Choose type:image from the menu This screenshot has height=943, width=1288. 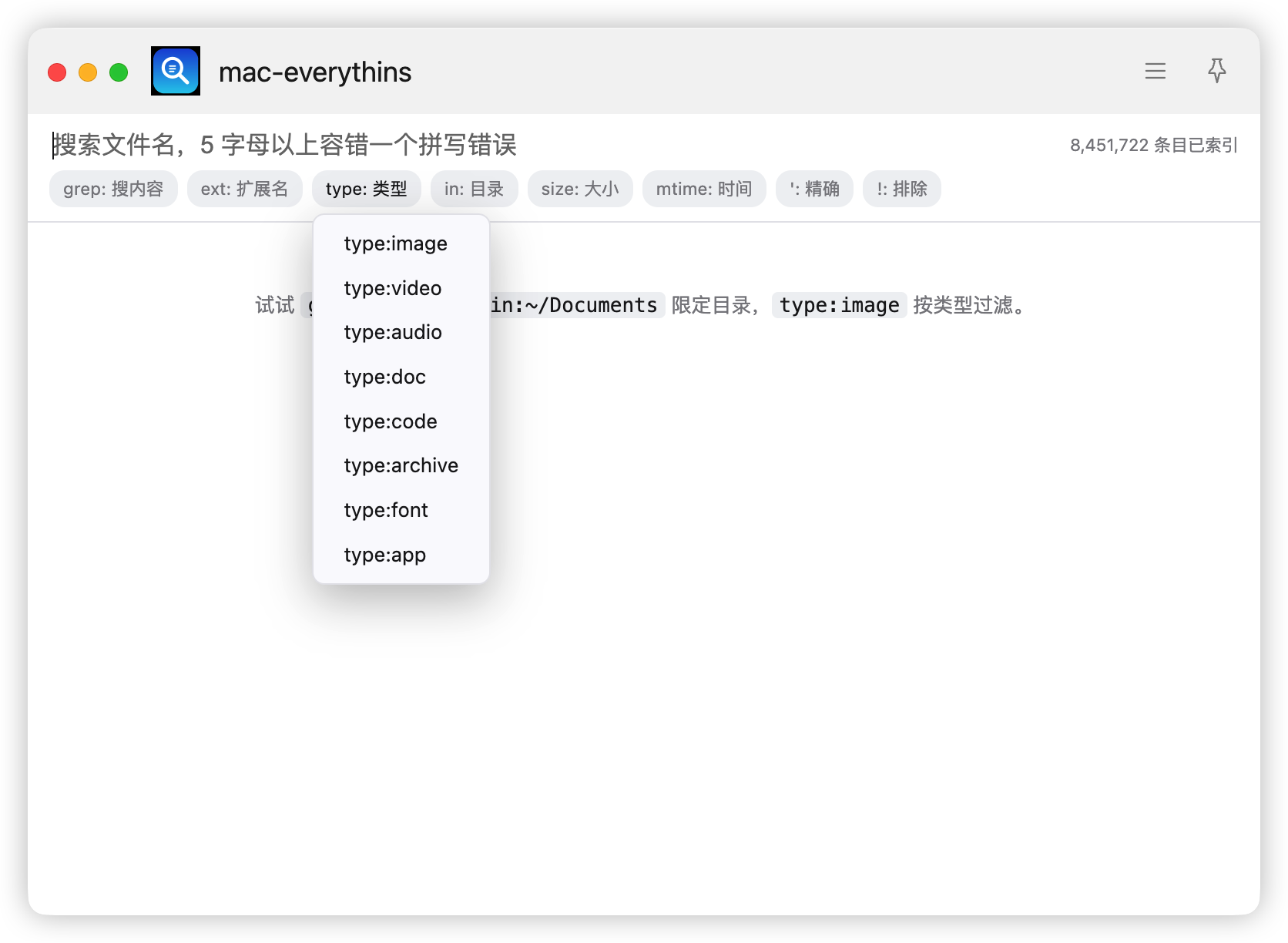(401, 243)
